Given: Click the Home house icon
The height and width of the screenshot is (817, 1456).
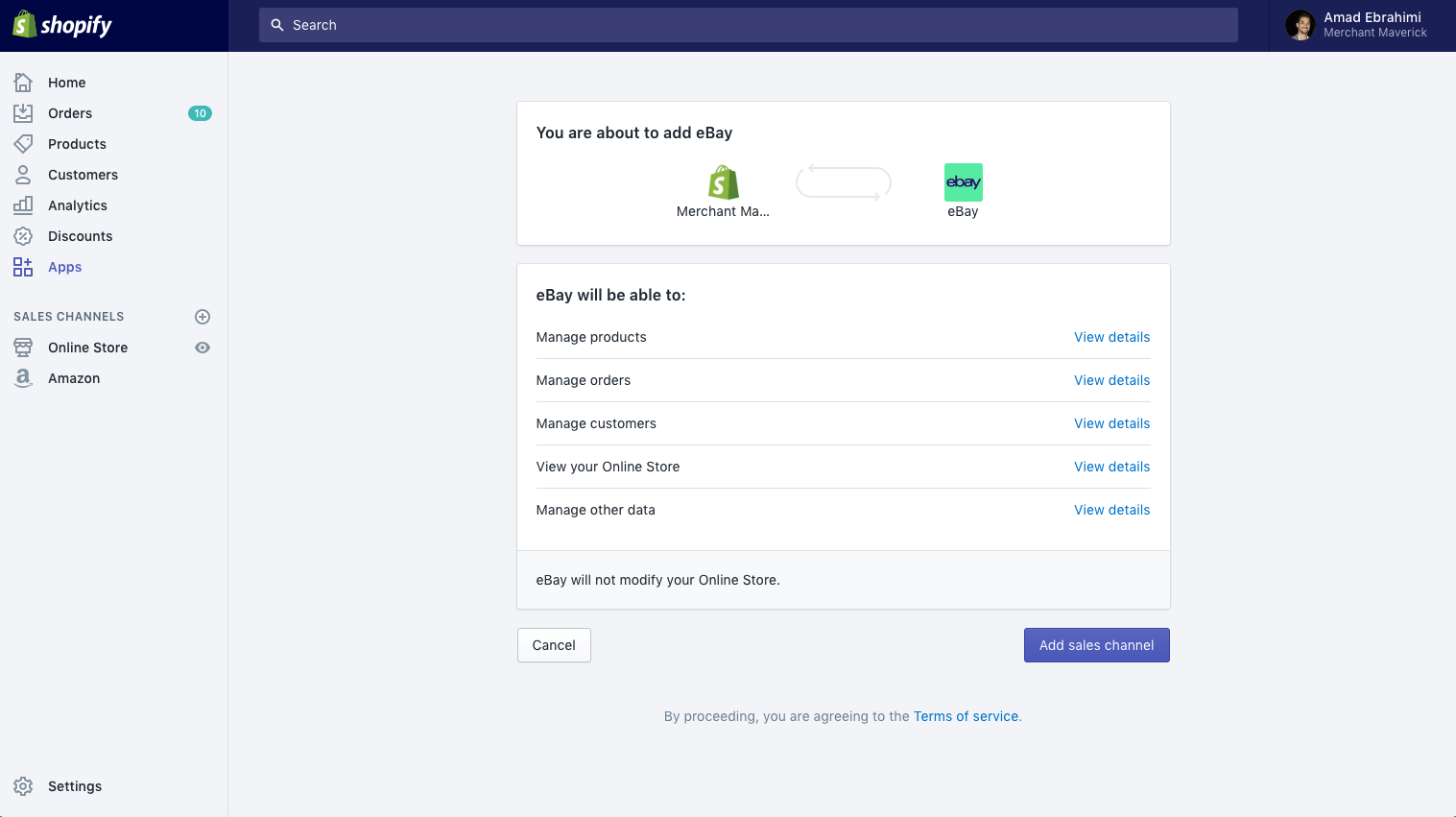Looking at the screenshot, I should (23, 83).
